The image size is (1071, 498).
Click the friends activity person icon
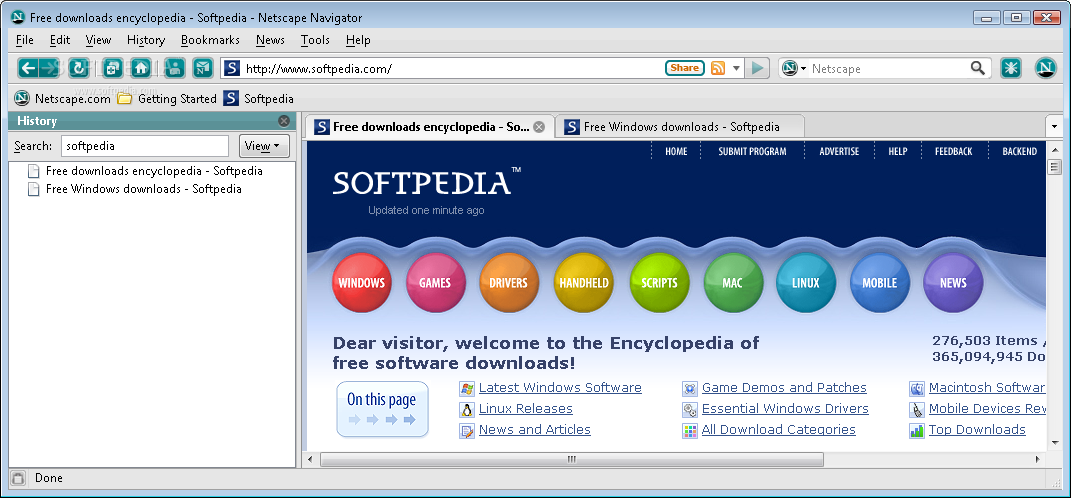click(175, 68)
